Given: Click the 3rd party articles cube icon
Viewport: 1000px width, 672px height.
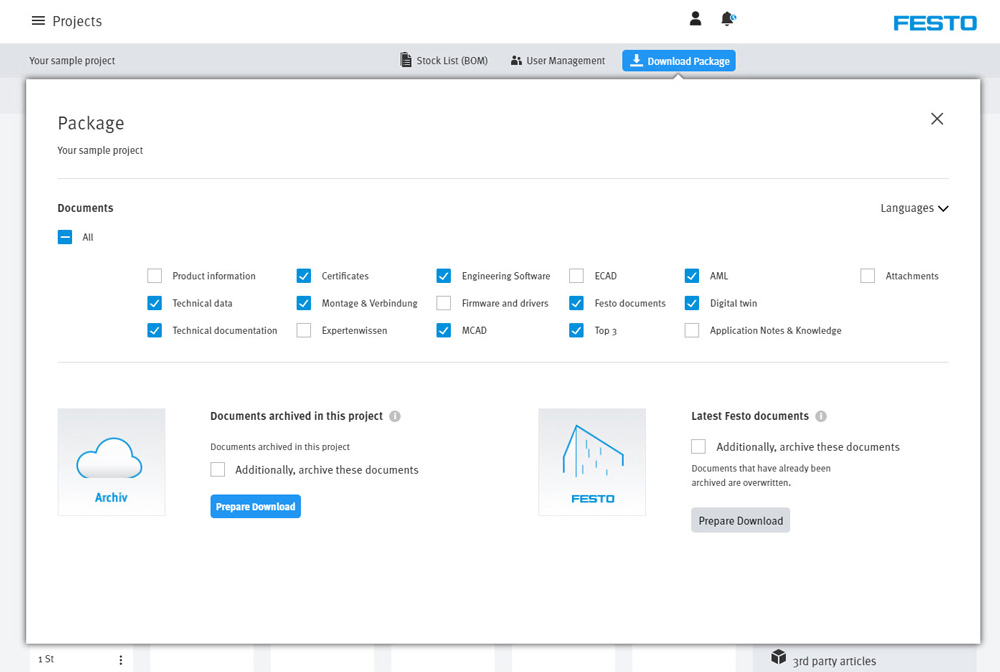Looking at the screenshot, I should [x=779, y=657].
